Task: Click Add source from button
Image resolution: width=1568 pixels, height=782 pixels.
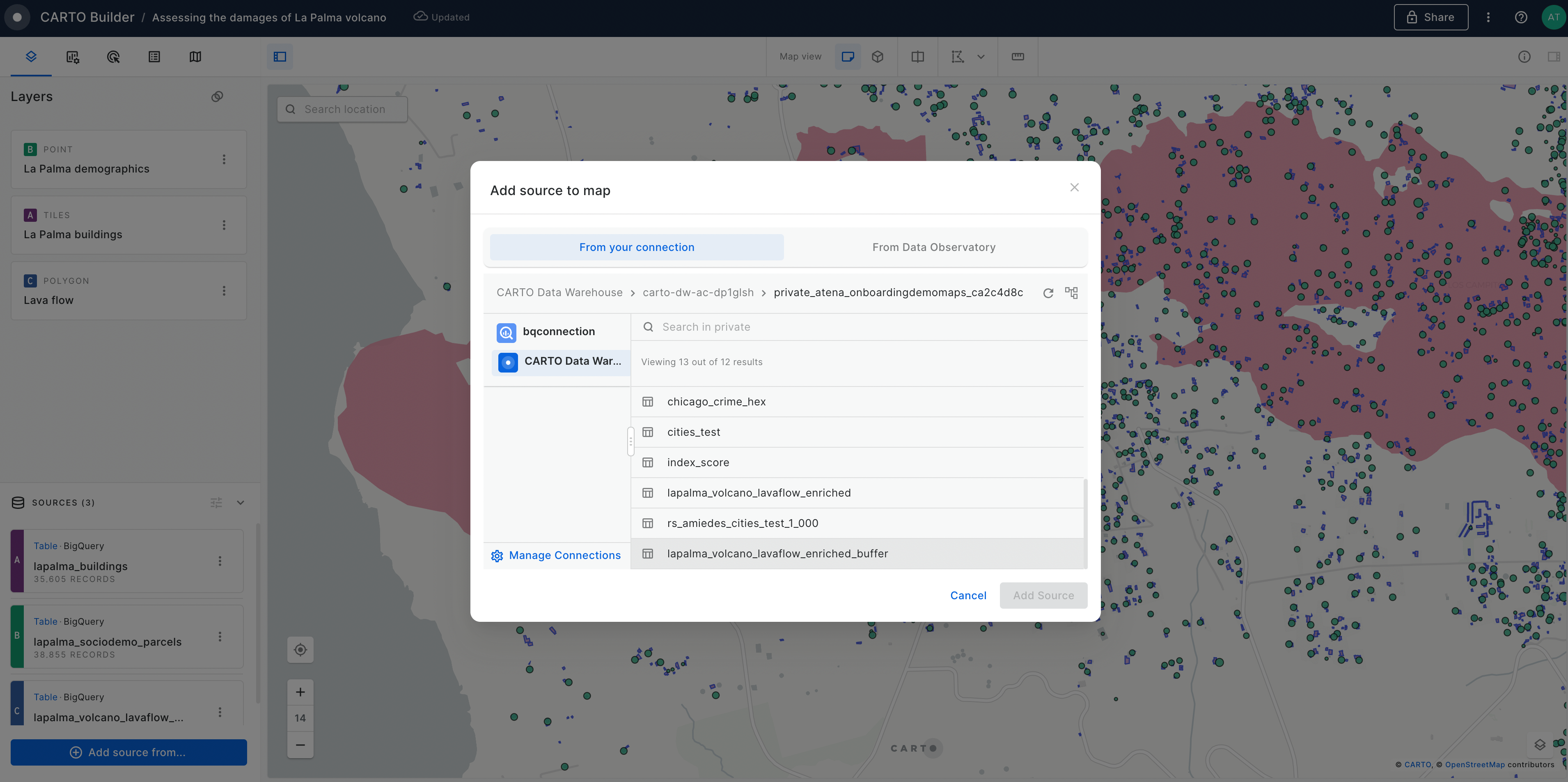Action: click(x=128, y=752)
